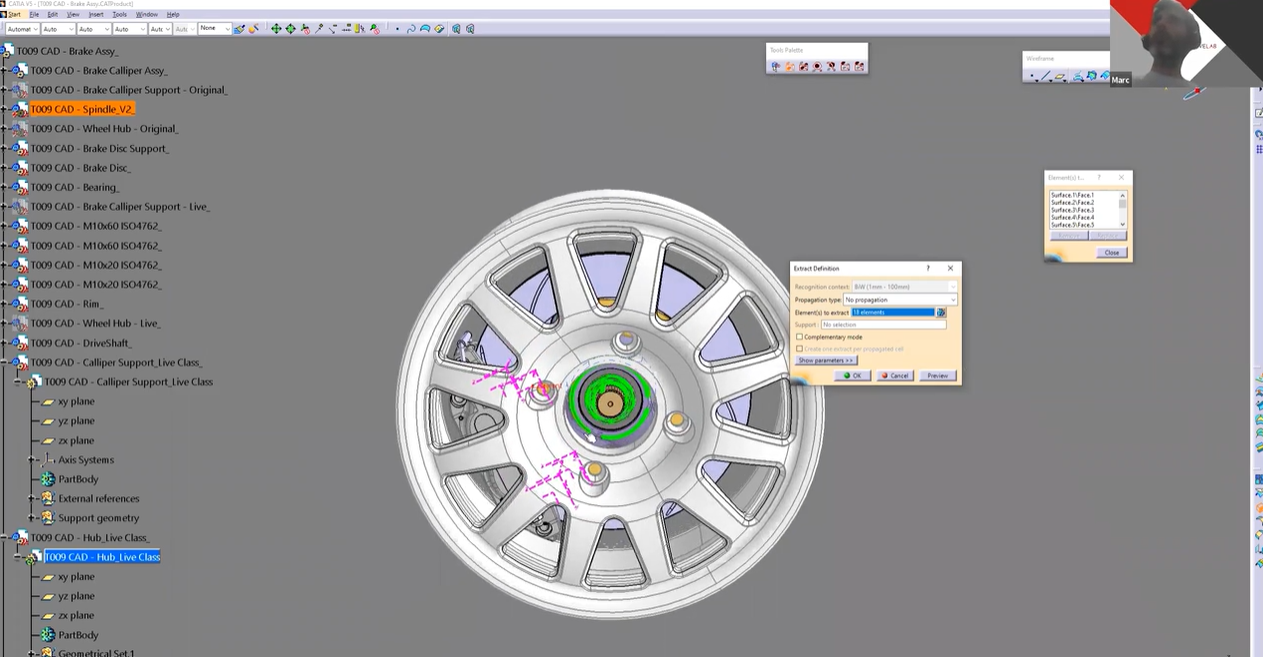
Task: Click the first green compass move icon
Action: point(277,29)
